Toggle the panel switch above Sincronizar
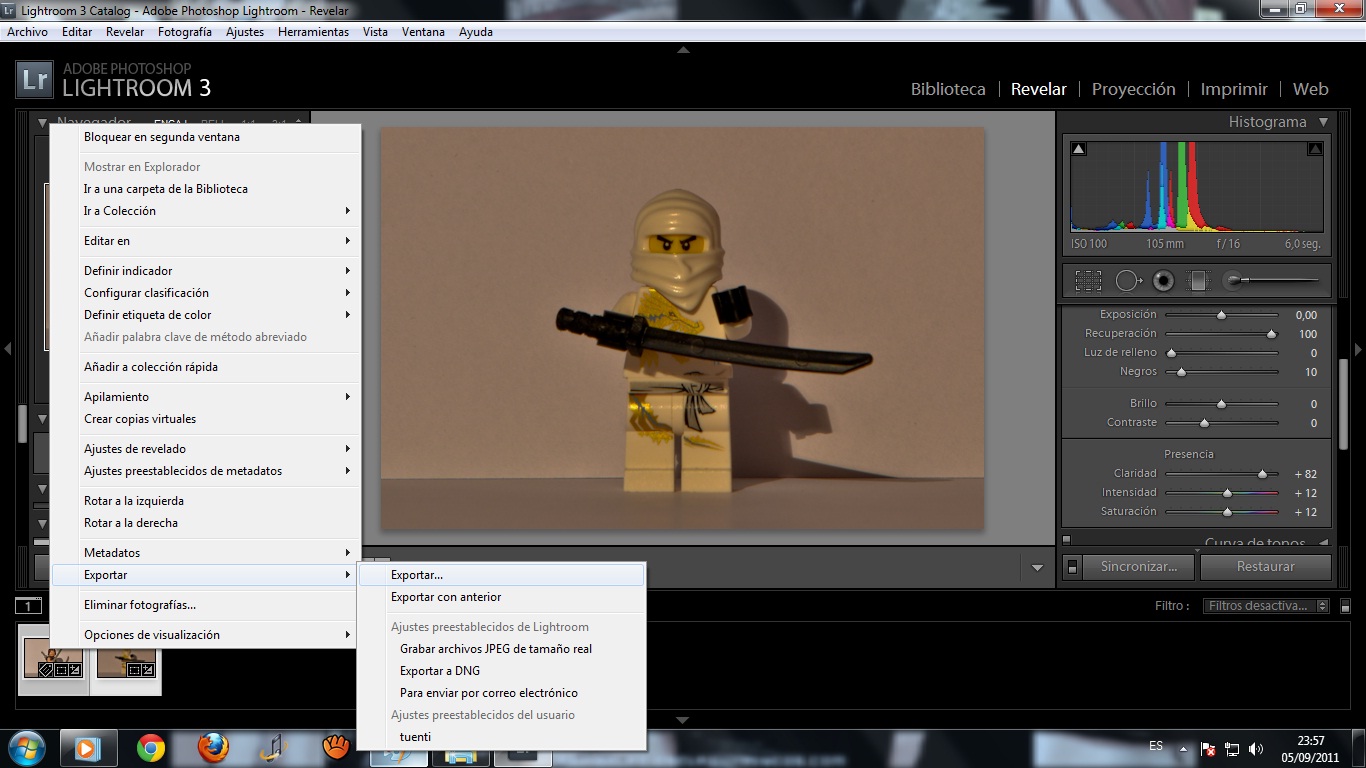 pos(1066,540)
